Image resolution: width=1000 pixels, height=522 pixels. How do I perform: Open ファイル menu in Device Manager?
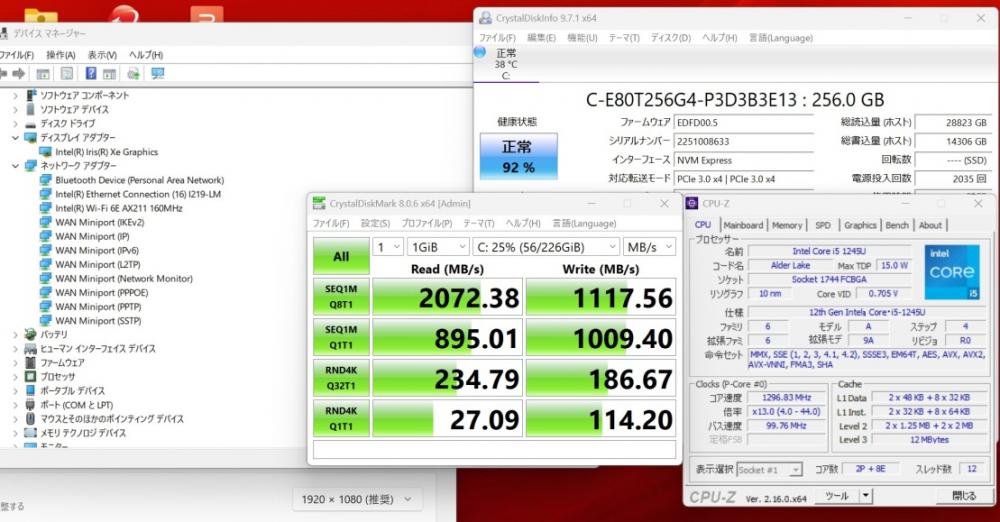pyautogui.click(x=16, y=55)
